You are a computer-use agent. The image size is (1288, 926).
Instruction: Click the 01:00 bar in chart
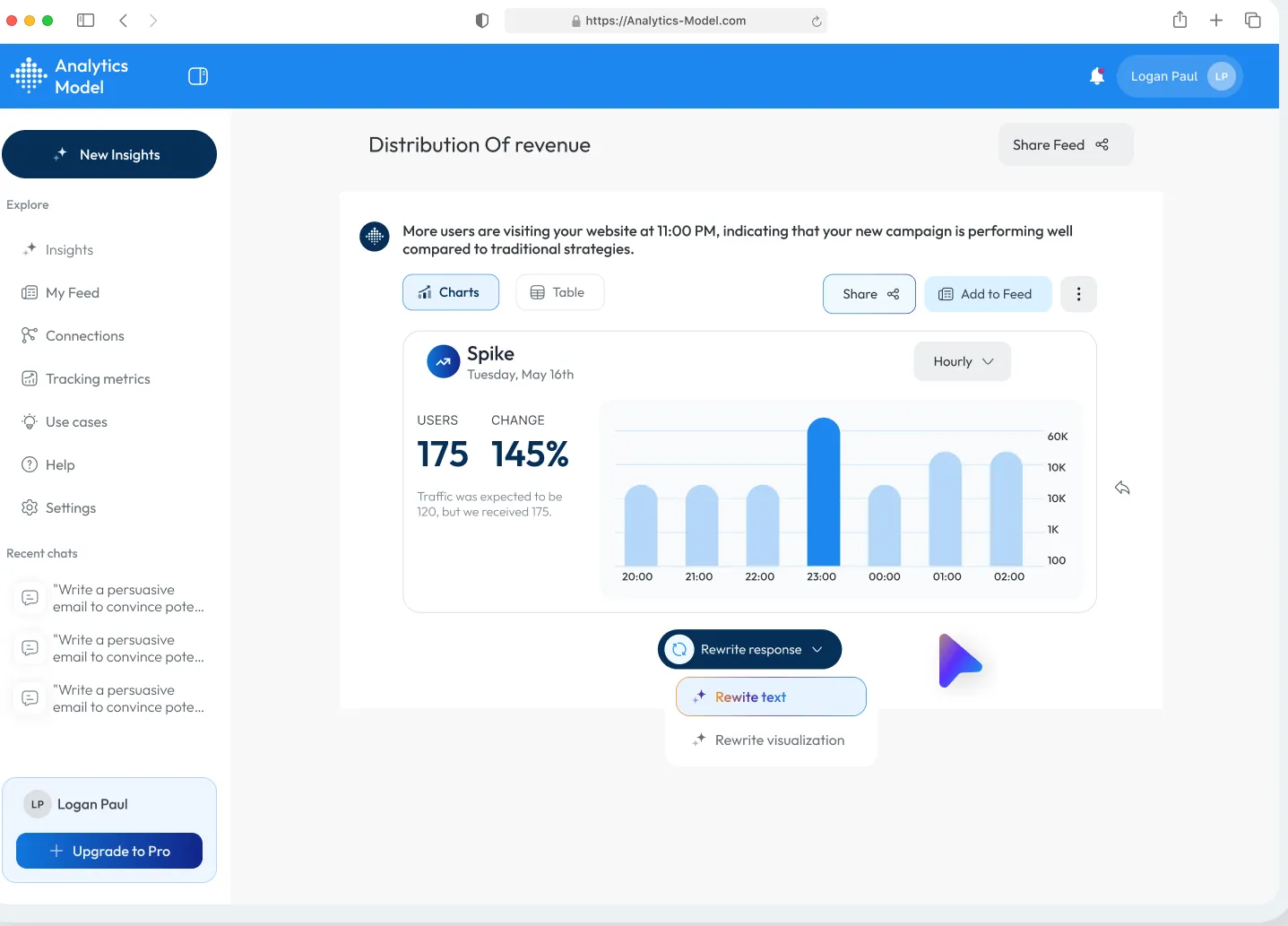[945, 508]
